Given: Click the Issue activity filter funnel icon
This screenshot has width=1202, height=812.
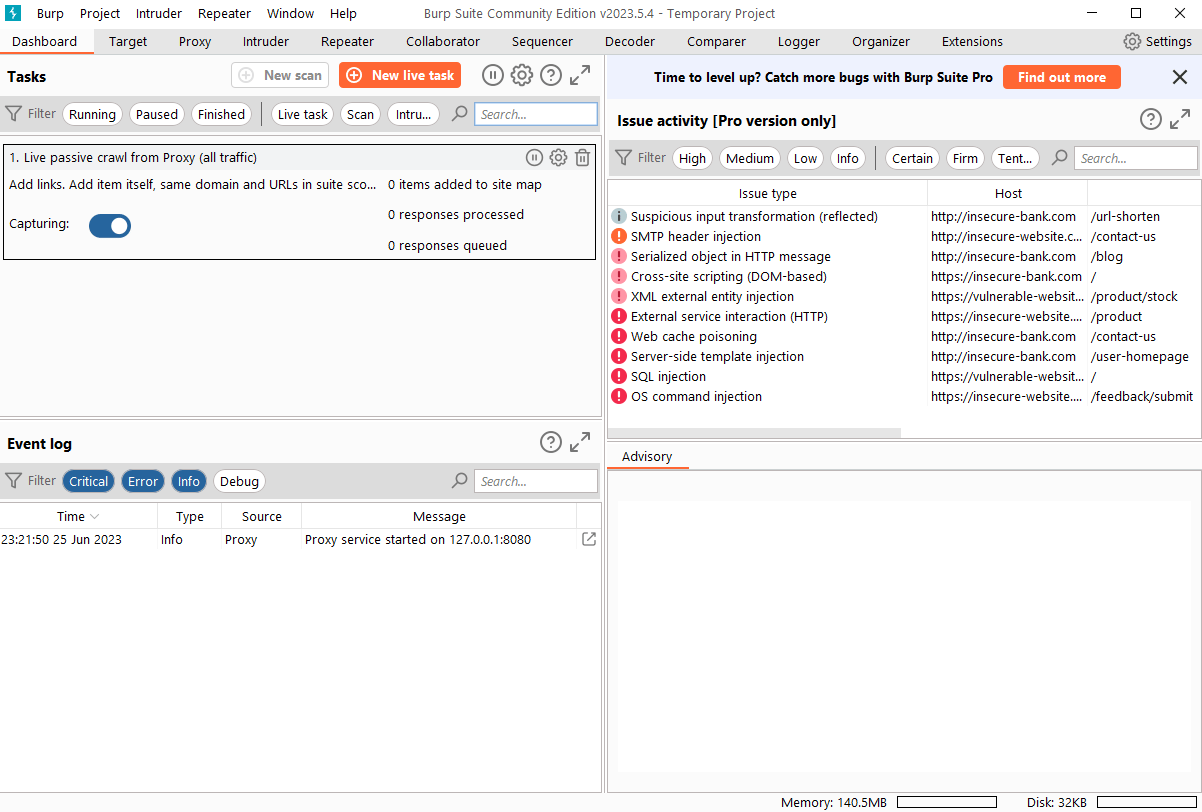Looking at the screenshot, I should coord(624,158).
